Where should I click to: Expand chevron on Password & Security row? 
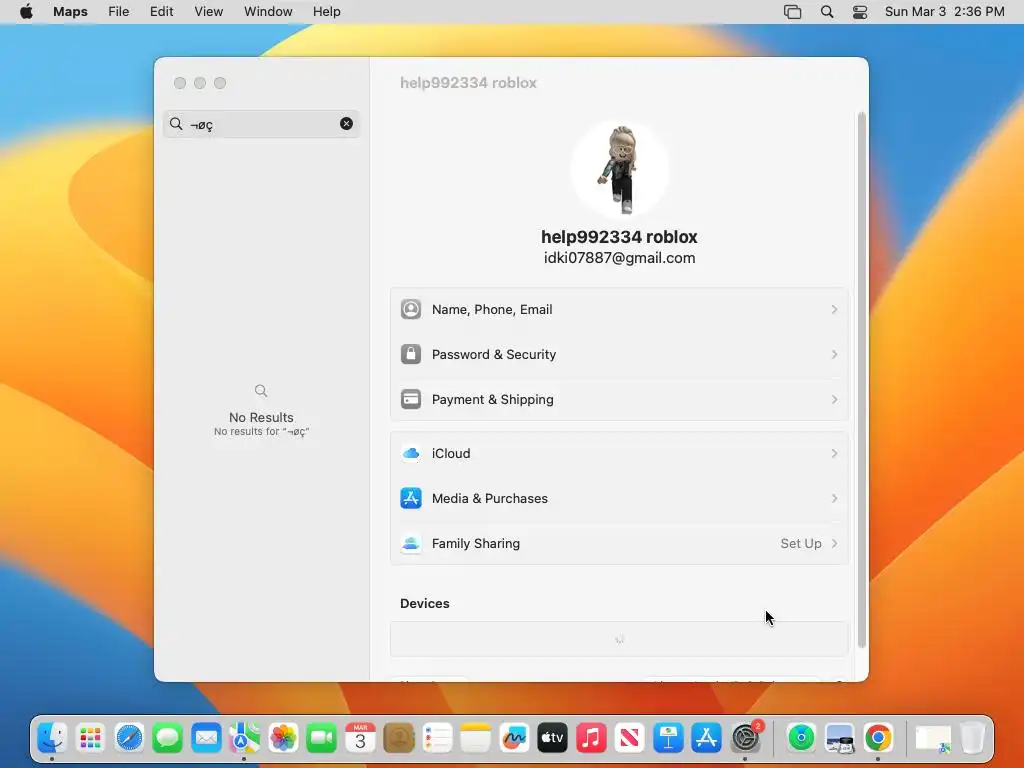834,355
